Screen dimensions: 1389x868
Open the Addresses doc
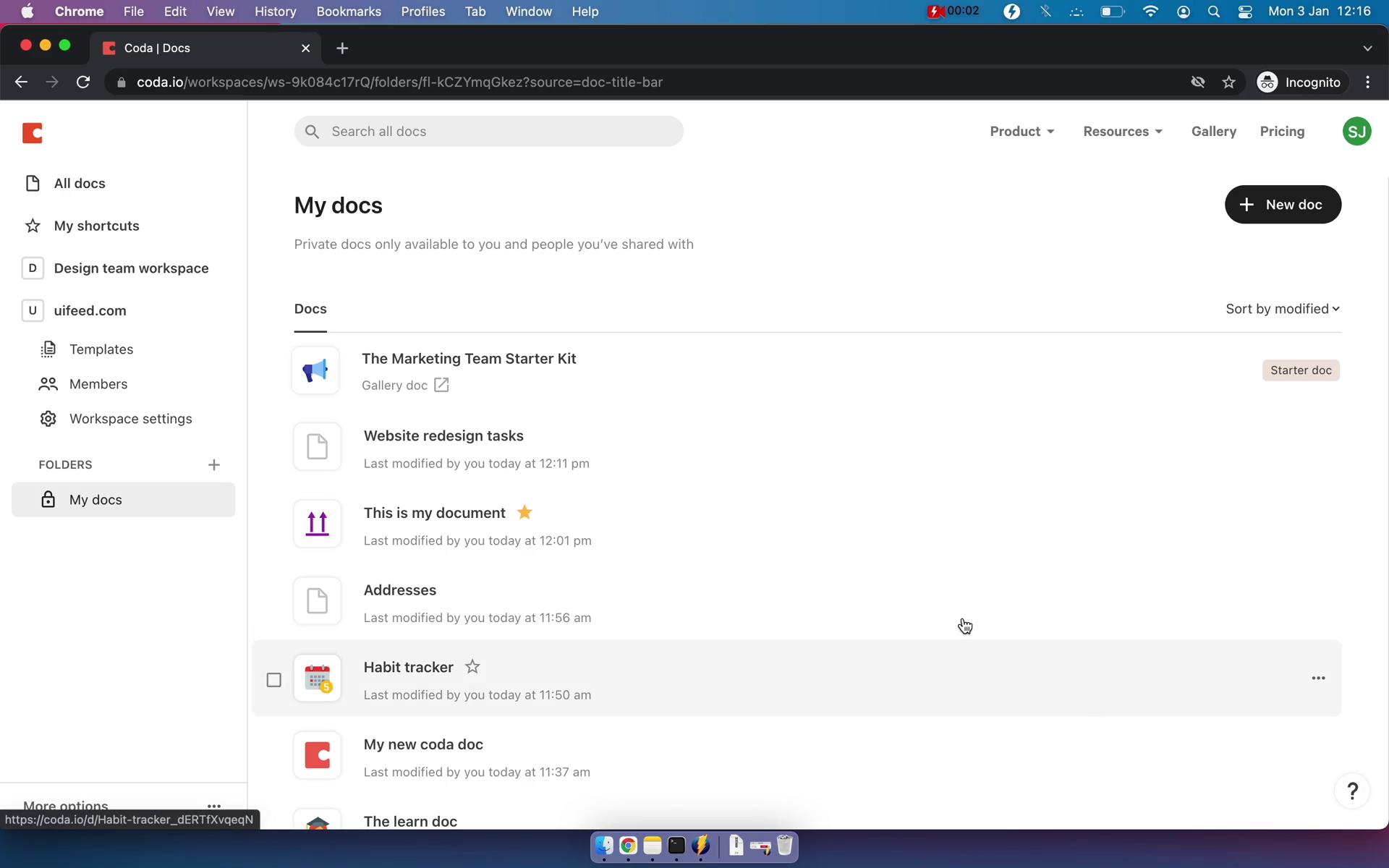click(x=400, y=590)
